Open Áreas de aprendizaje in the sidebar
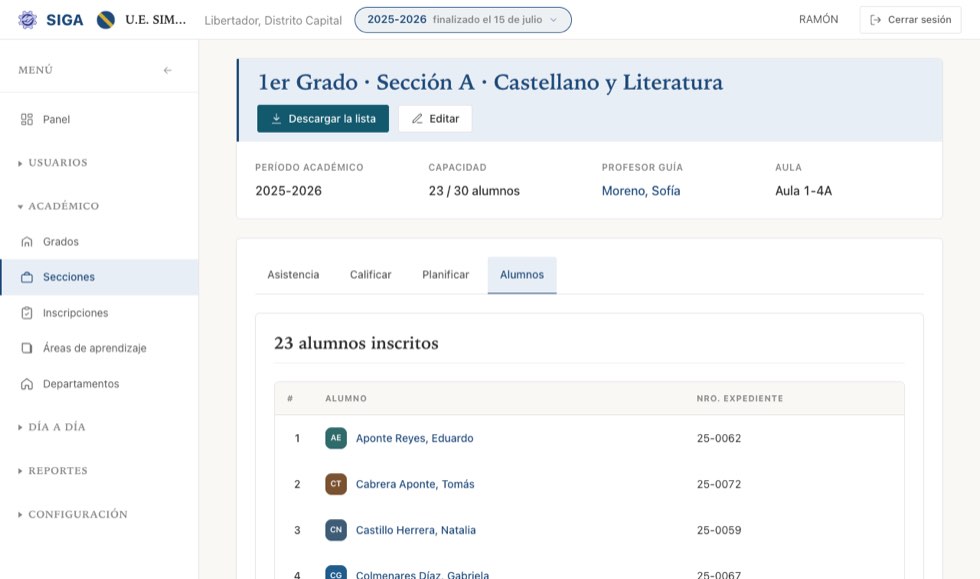Viewport: 980px width, 579px height. point(99,348)
